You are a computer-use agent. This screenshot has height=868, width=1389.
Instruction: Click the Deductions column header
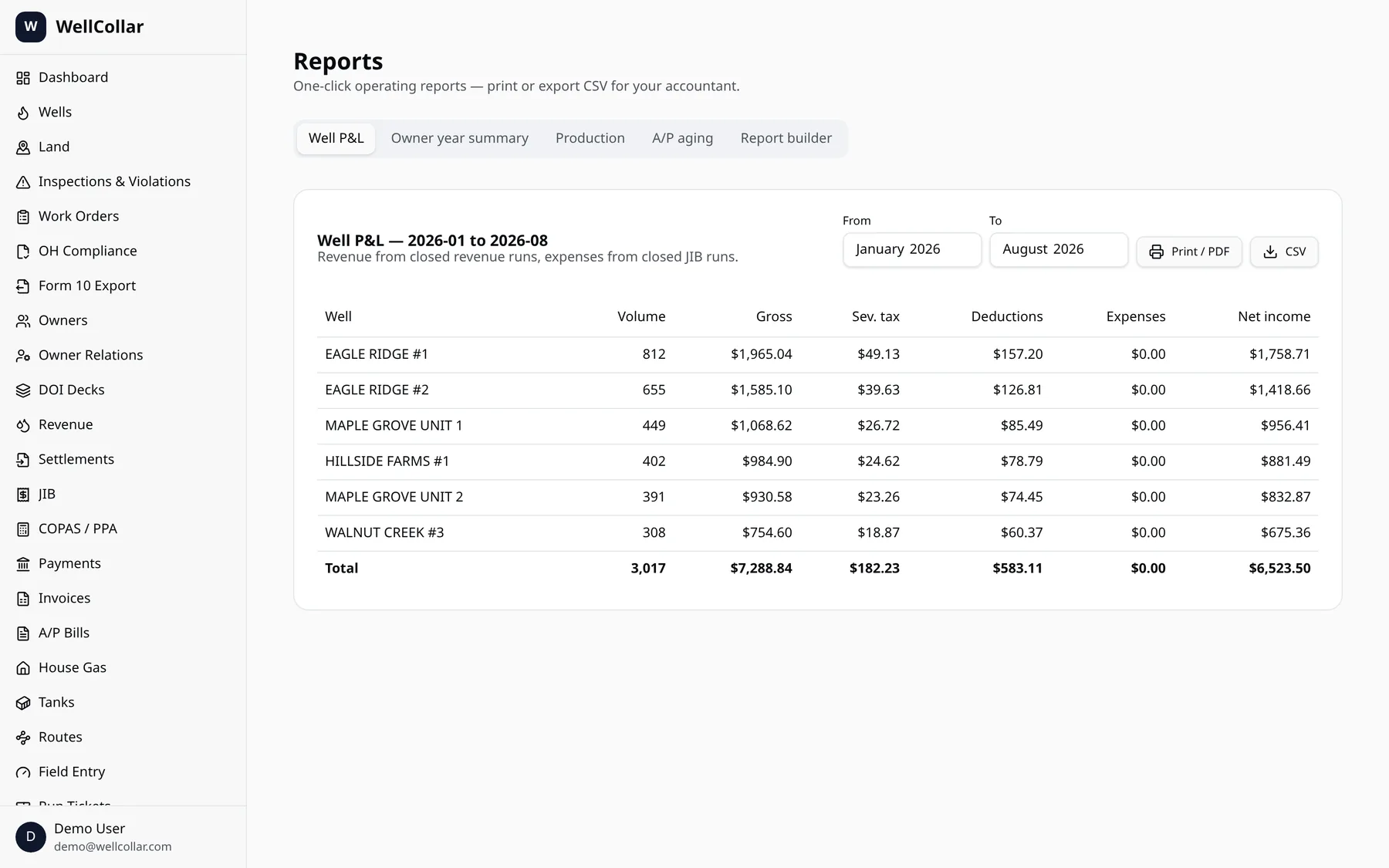(1007, 316)
